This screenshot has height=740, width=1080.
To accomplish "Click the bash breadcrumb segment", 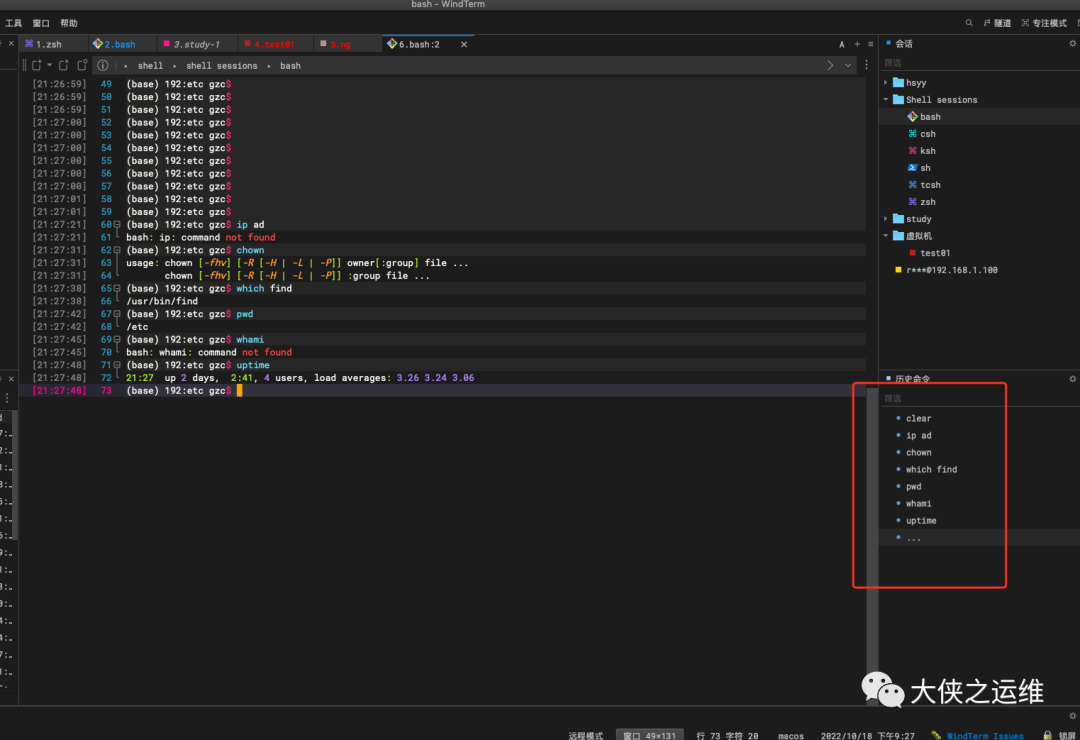I will coord(290,65).
